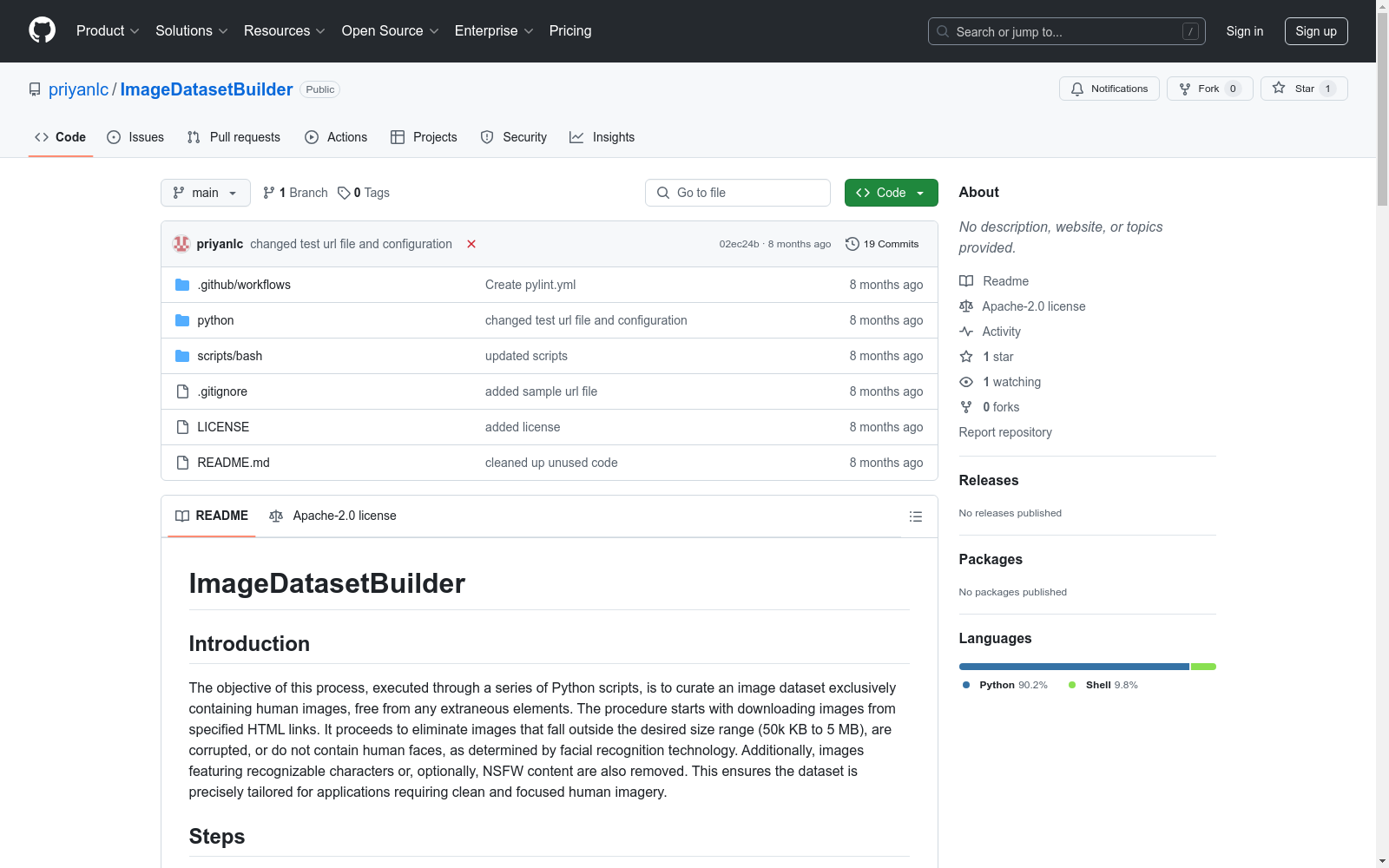Open the Releases heading link
This screenshot has width=1389, height=868.
989,480
